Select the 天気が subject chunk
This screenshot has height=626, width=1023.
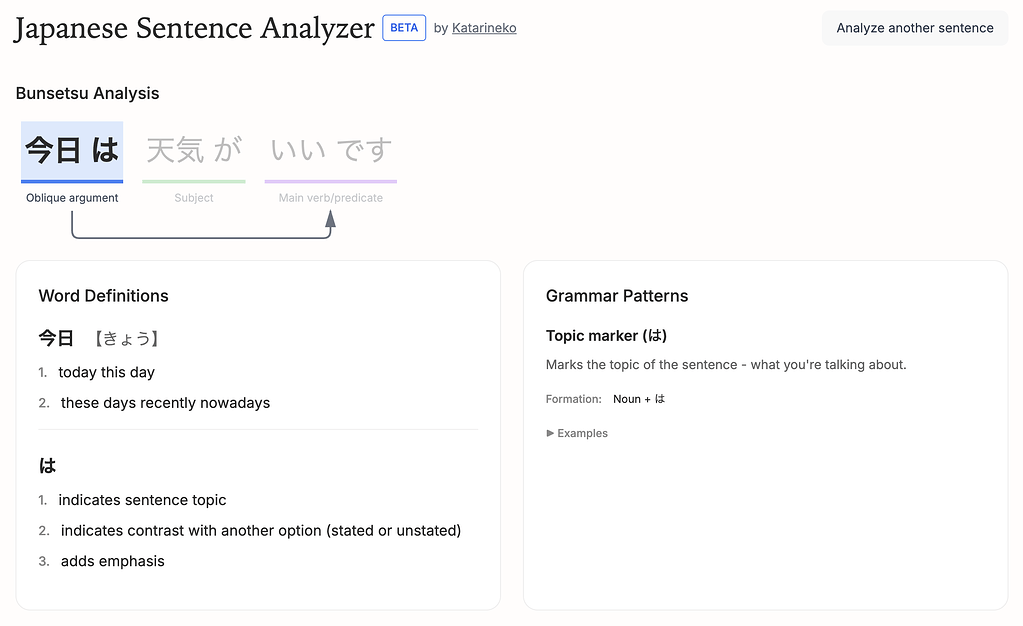point(193,149)
